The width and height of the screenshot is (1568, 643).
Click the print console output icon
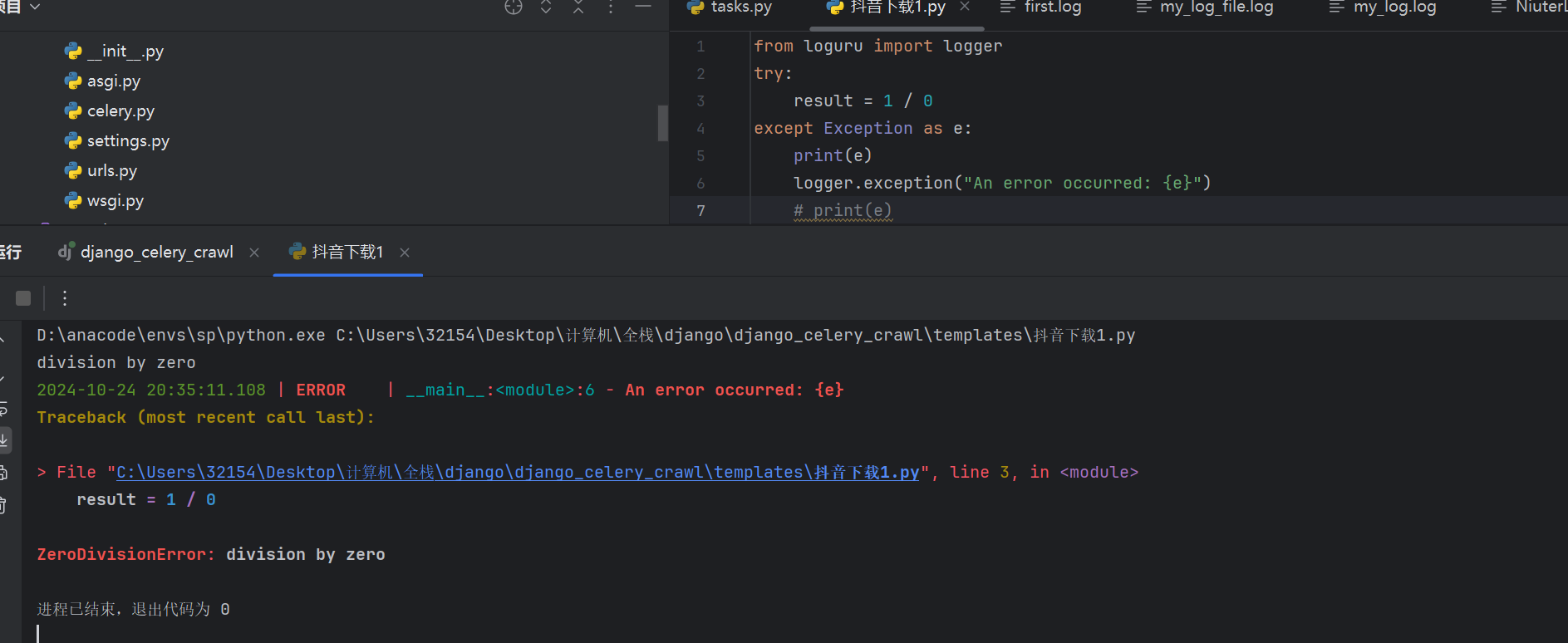(x=3, y=473)
